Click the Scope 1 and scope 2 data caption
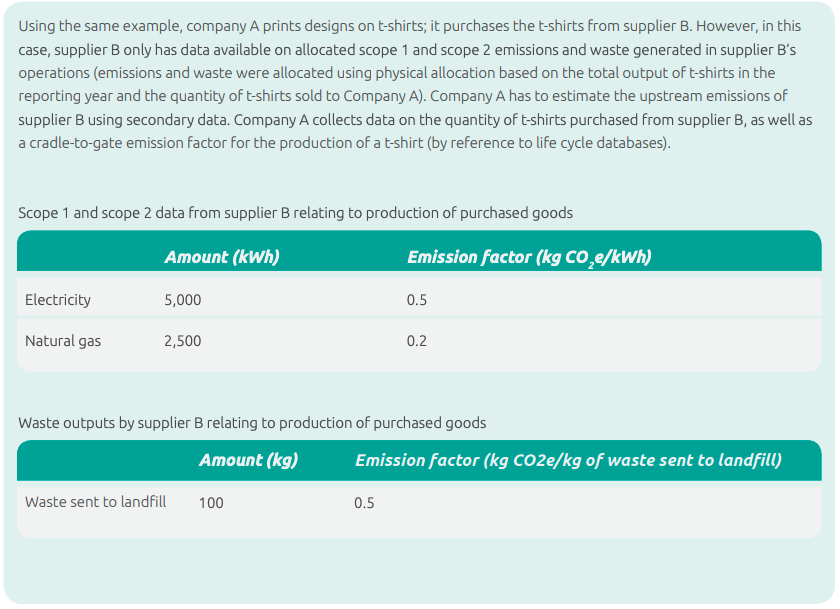The width and height of the screenshot is (840, 609). coord(296,213)
